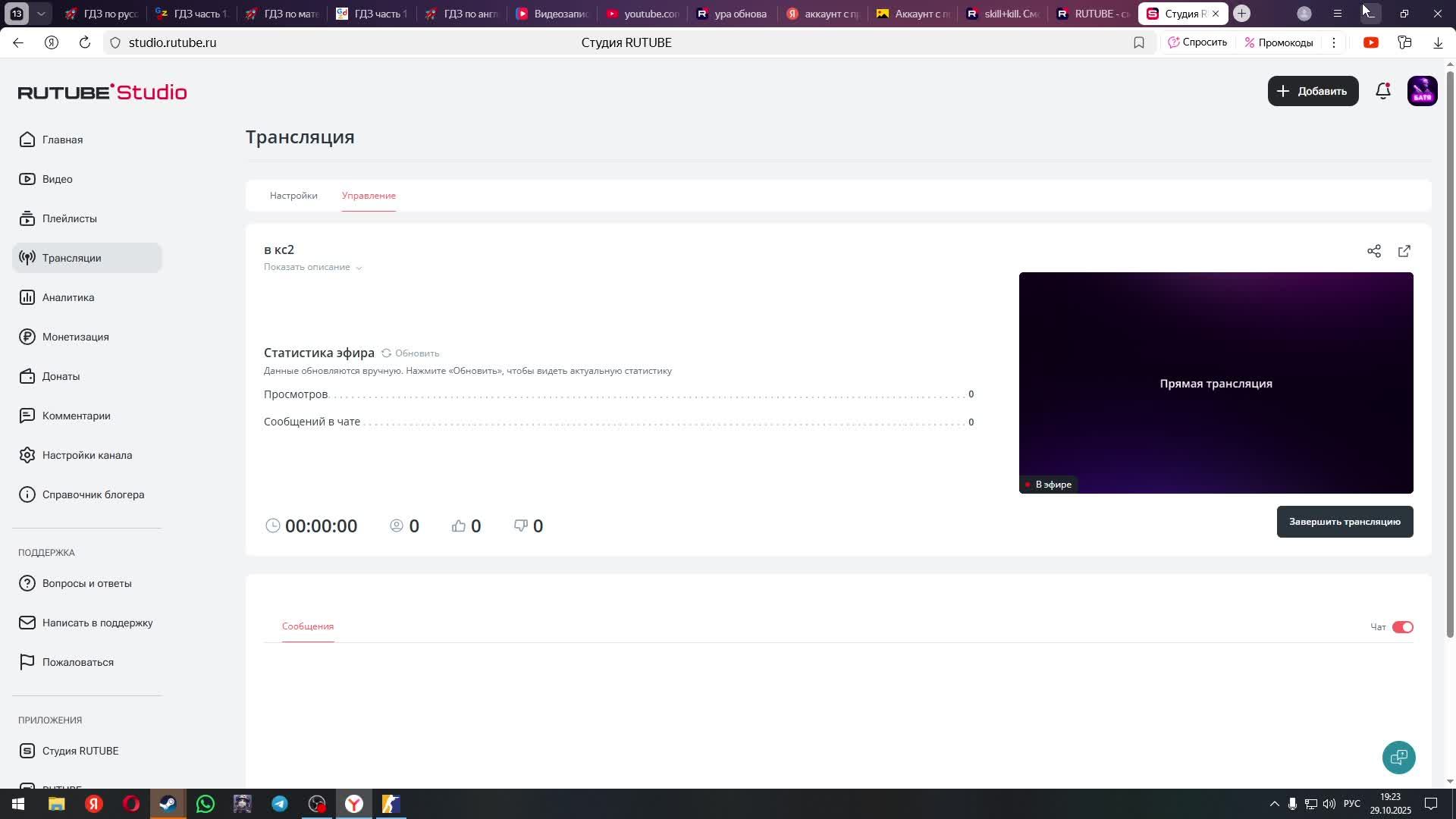Viewport: 1456px width, 819px height.
Task: Open the notifications bell
Action: (x=1383, y=91)
